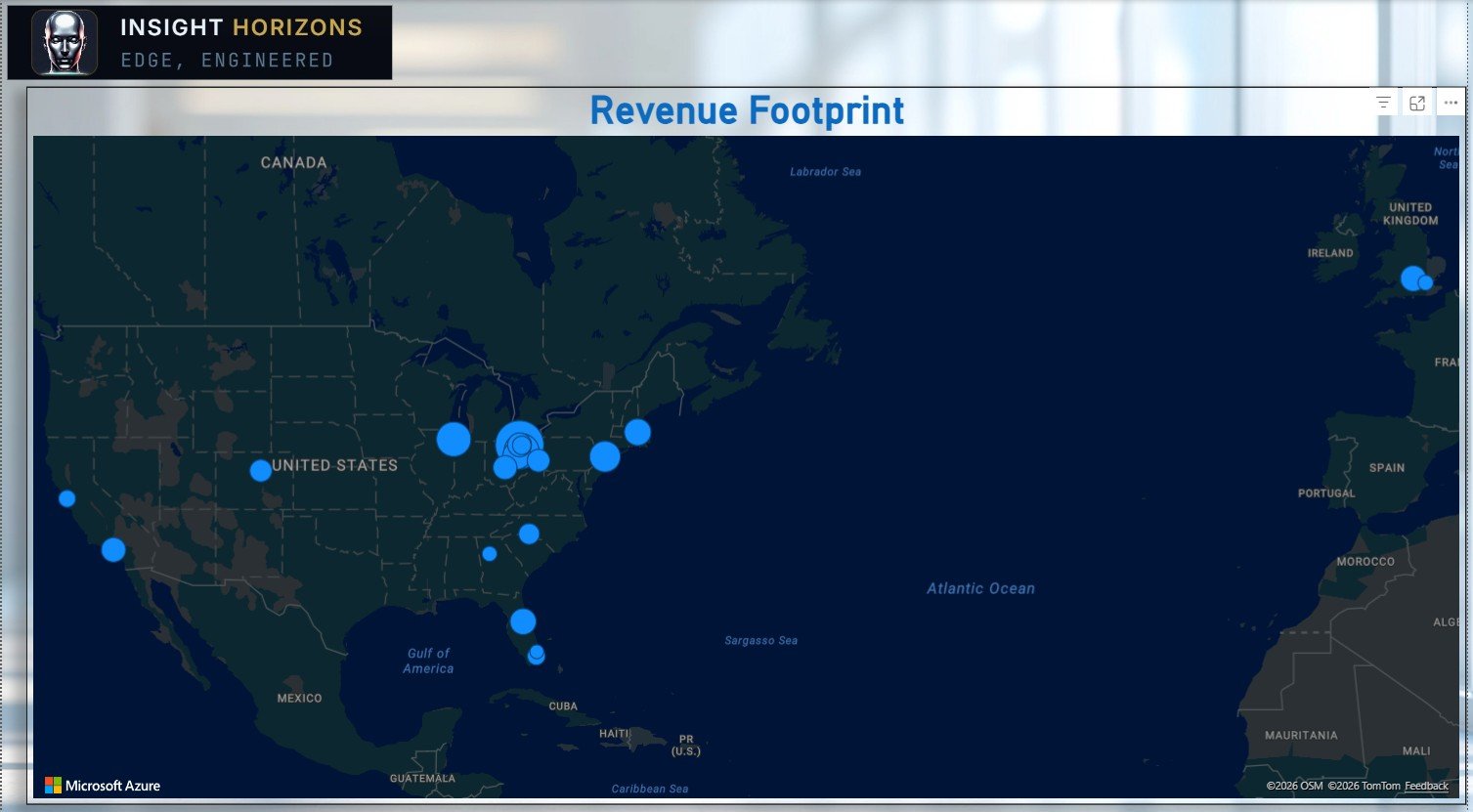Click the MEXICO map label
The height and width of the screenshot is (812, 1473).
point(299,698)
